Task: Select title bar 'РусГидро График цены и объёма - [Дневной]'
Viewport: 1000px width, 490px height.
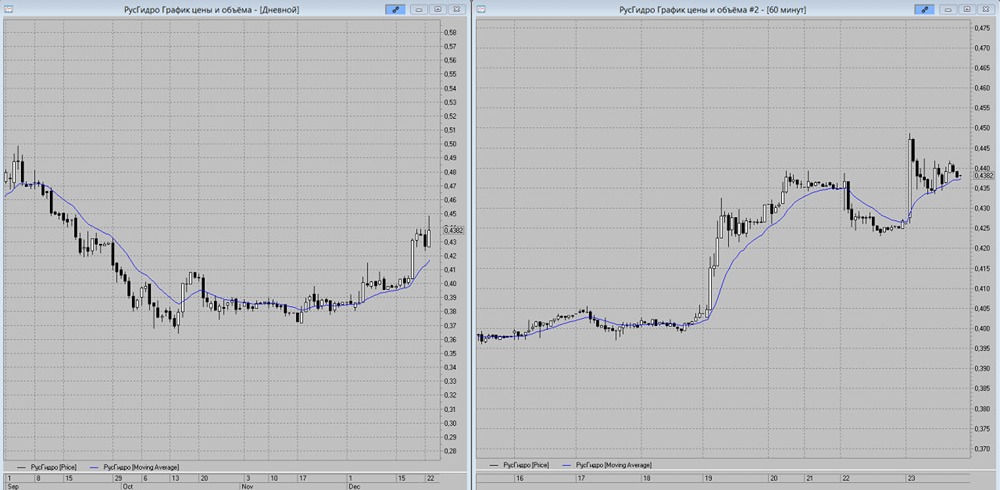Action: pos(212,10)
